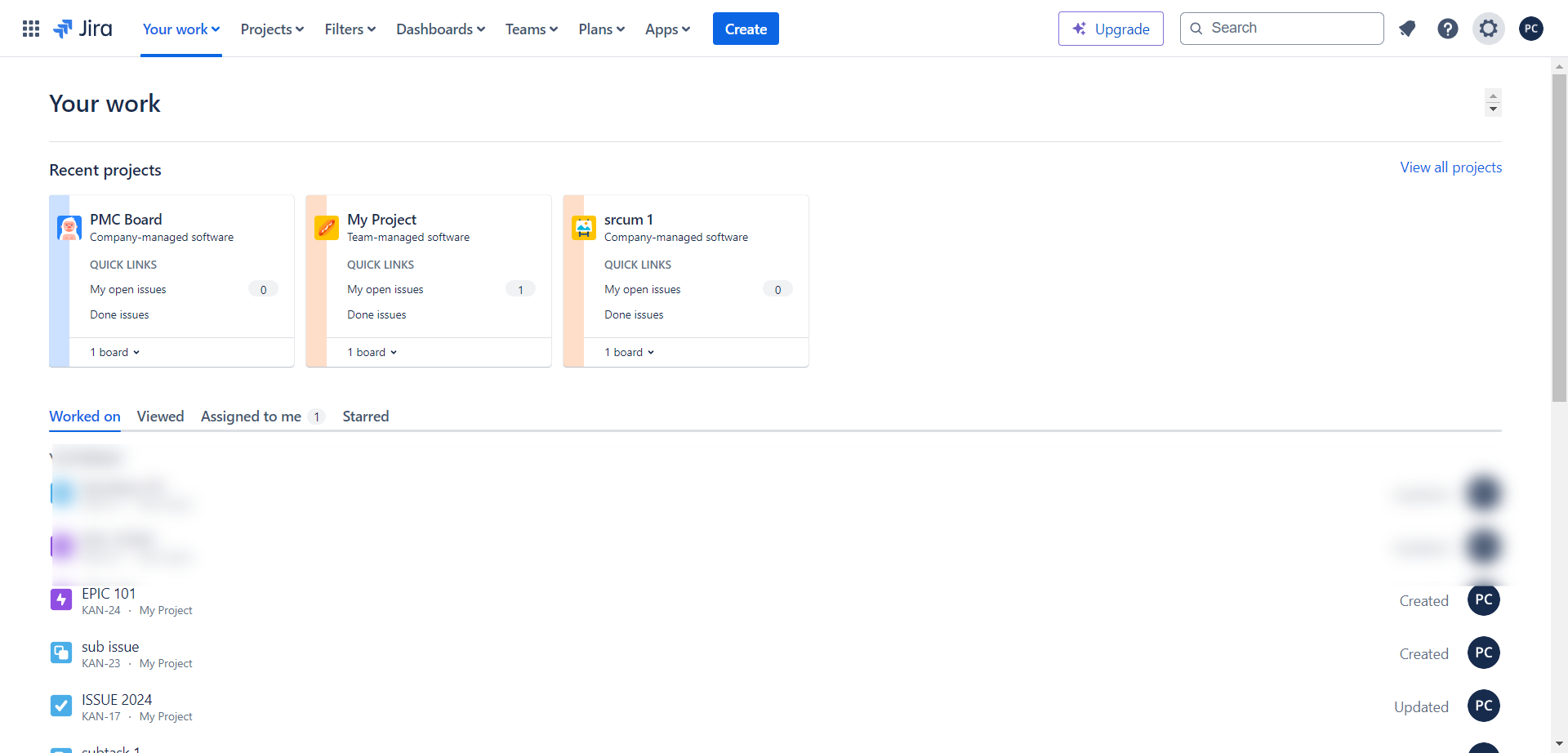Open Done issues in PMC Board card
The width and height of the screenshot is (1568, 753).
tap(119, 314)
